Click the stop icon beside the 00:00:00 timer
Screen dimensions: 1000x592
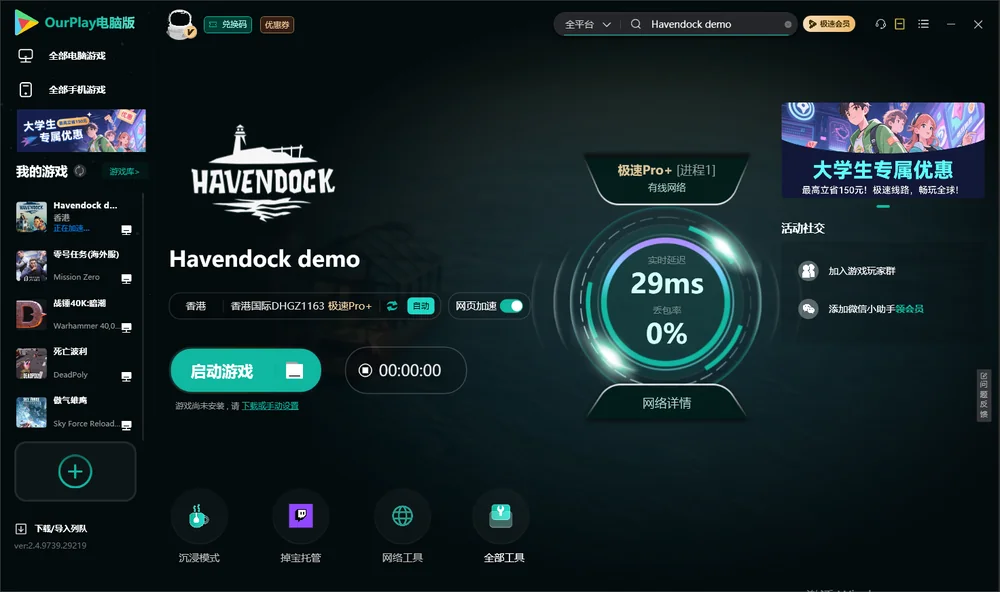click(365, 371)
